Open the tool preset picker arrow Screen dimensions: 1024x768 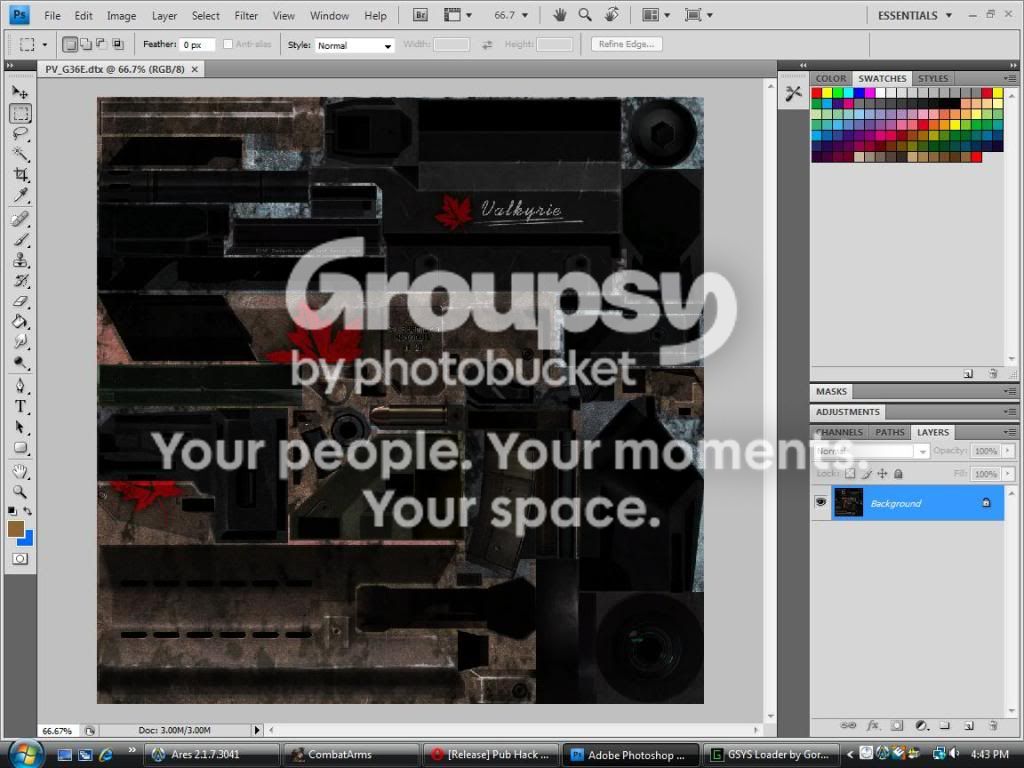coord(44,44)
